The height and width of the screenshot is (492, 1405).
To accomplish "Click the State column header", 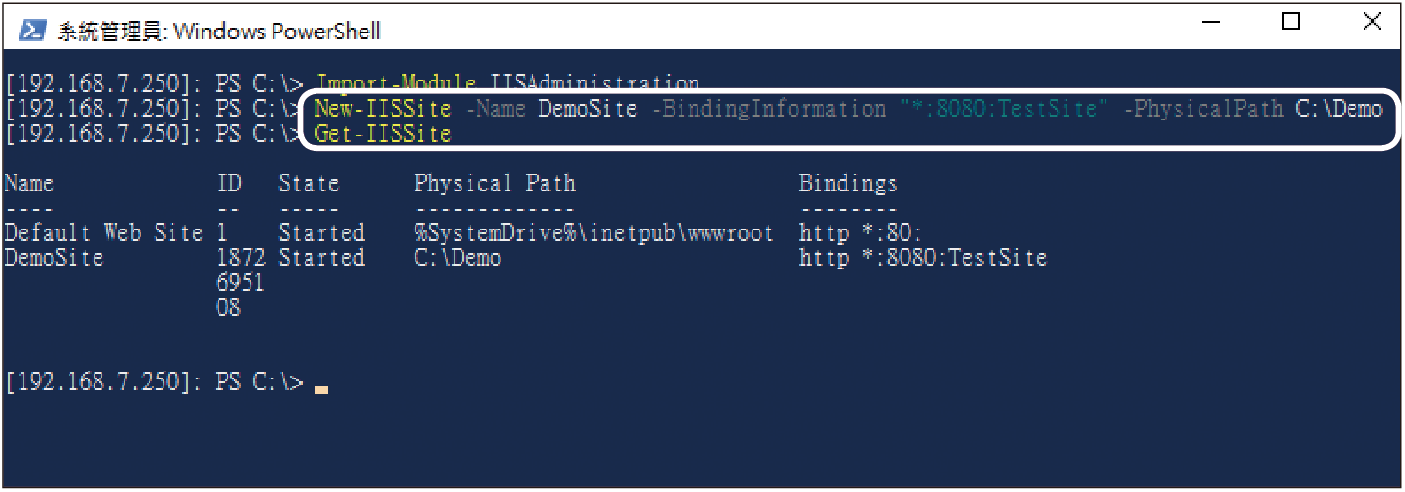I will [309, 184].
